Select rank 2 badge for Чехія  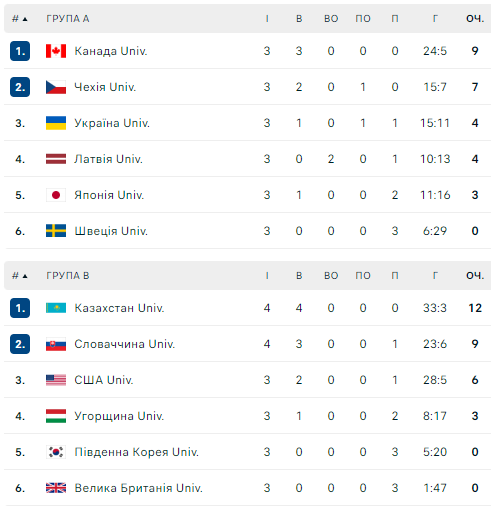point(20,87)
